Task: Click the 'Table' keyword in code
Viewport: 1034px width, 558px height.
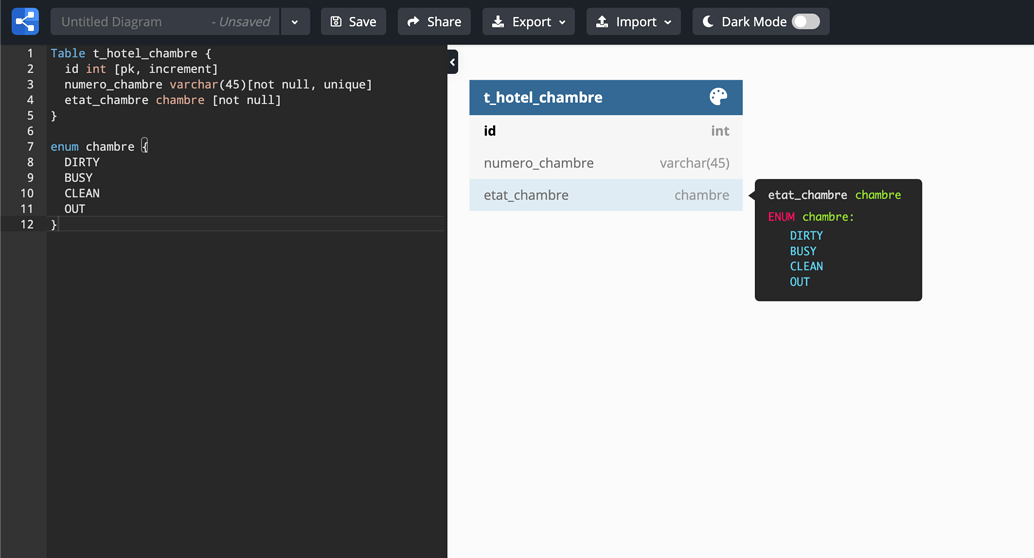Action: (x=68, y=53)
